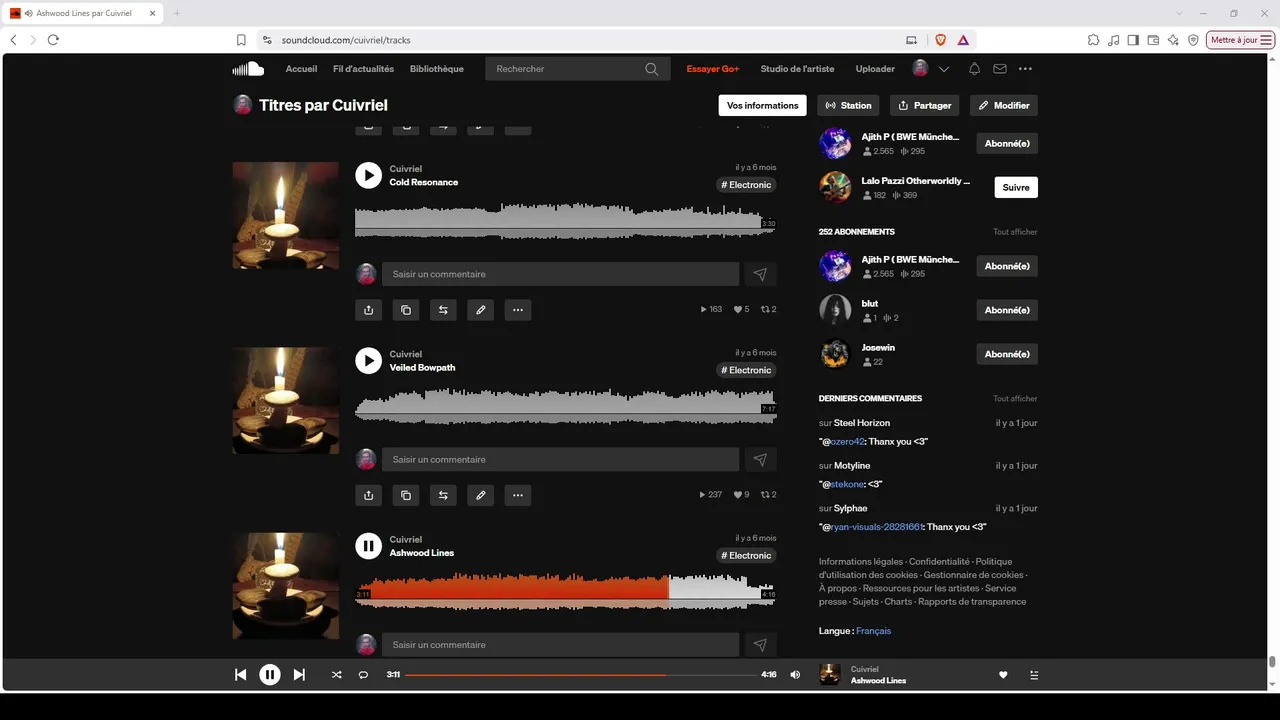Share the Cold Resonance track

[x=369, y=310]
